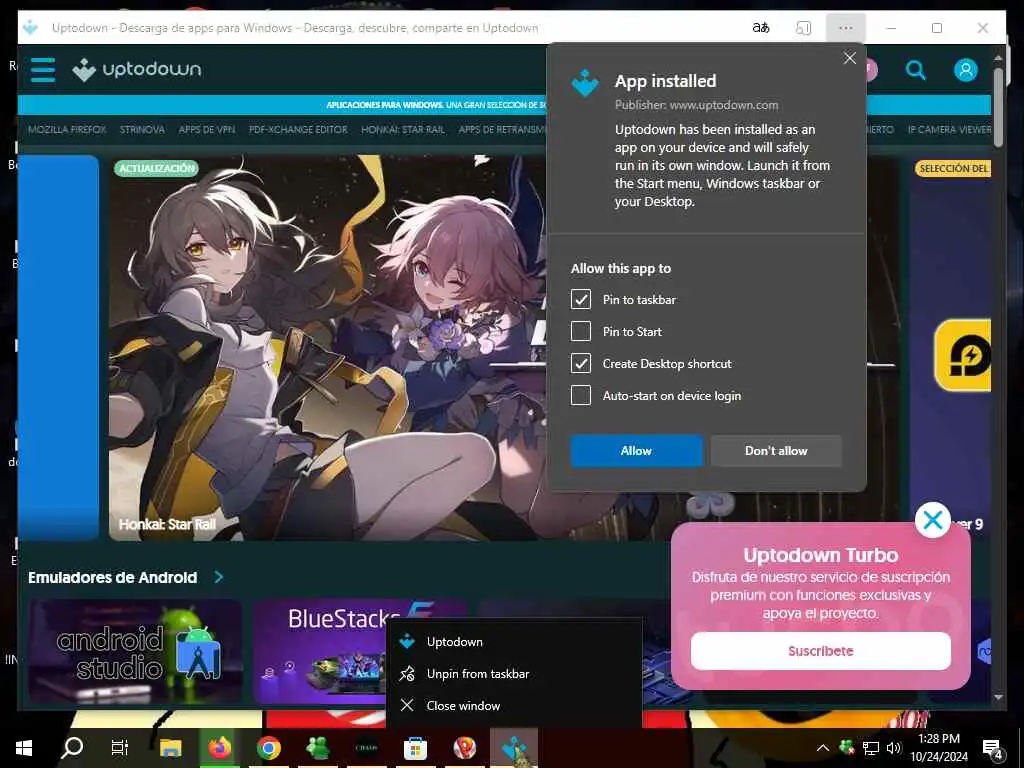Screen dimensions: 1024x768
Task: Open the Honkai: Star Rail navigation link
Action: [403, 129]
